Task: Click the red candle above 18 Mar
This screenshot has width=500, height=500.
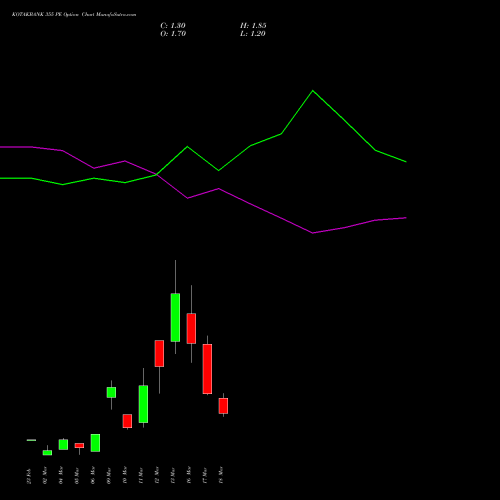Action: 223,406
